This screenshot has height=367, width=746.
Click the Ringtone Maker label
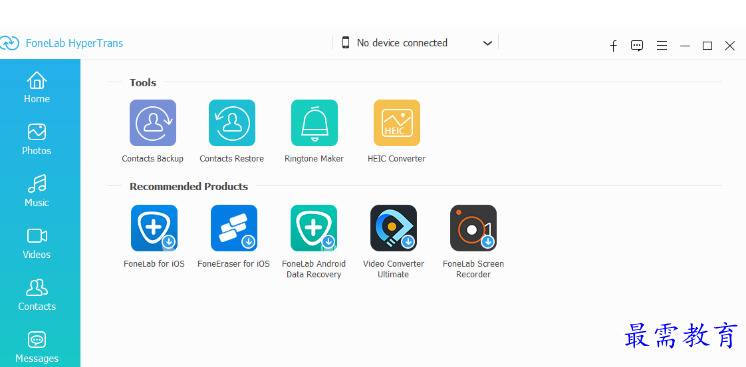click(x=314, y=159)
